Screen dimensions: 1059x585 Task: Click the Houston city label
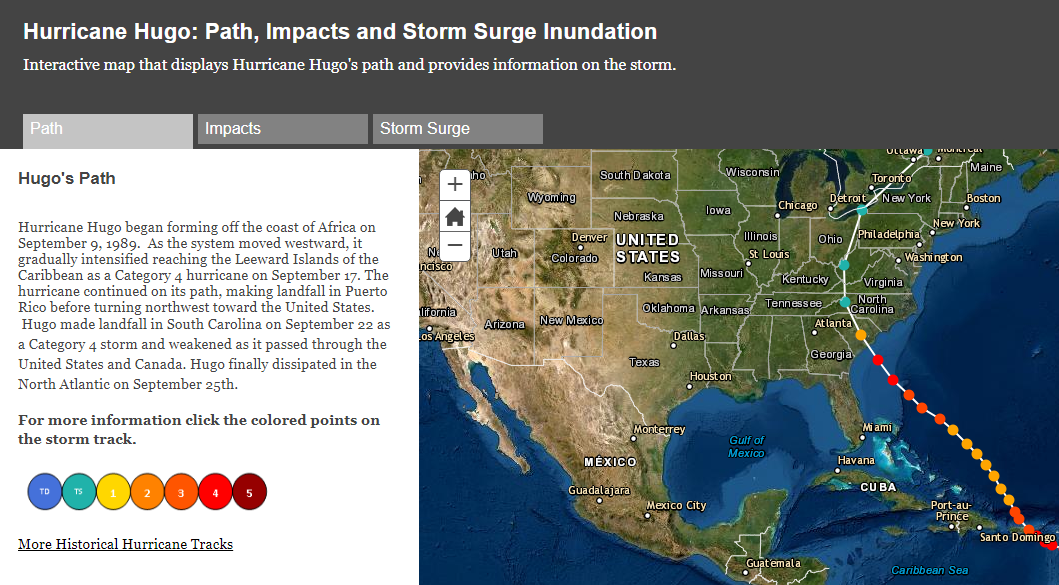click(711, 376)
